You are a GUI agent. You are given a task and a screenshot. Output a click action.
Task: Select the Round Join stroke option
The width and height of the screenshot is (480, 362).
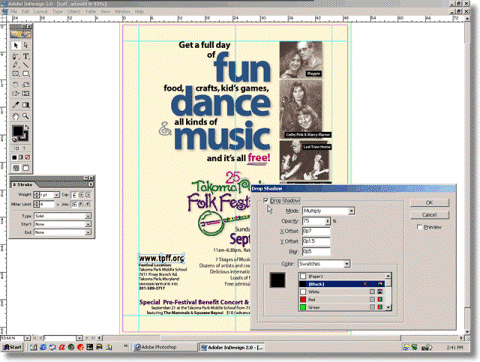[81, 204]
